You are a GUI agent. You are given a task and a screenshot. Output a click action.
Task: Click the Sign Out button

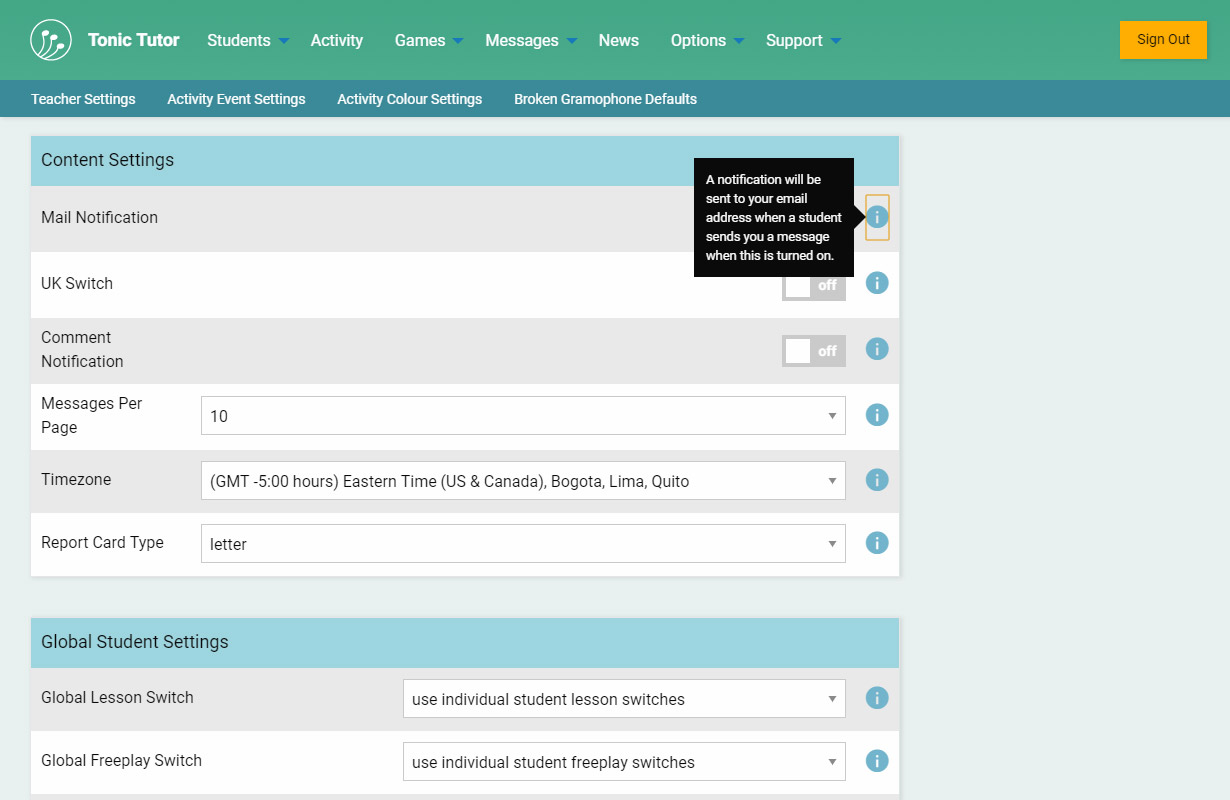pos(1163,40)
